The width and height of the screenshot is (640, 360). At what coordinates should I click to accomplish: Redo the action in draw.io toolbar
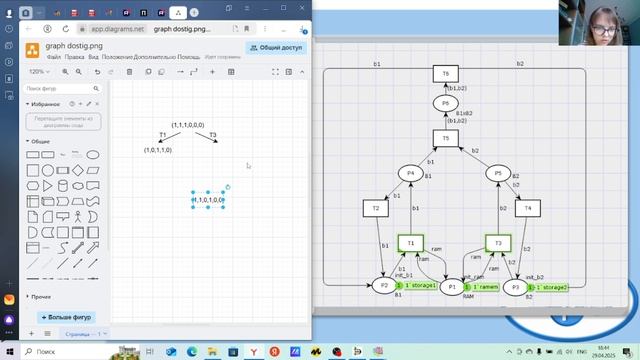pos(111,72)
